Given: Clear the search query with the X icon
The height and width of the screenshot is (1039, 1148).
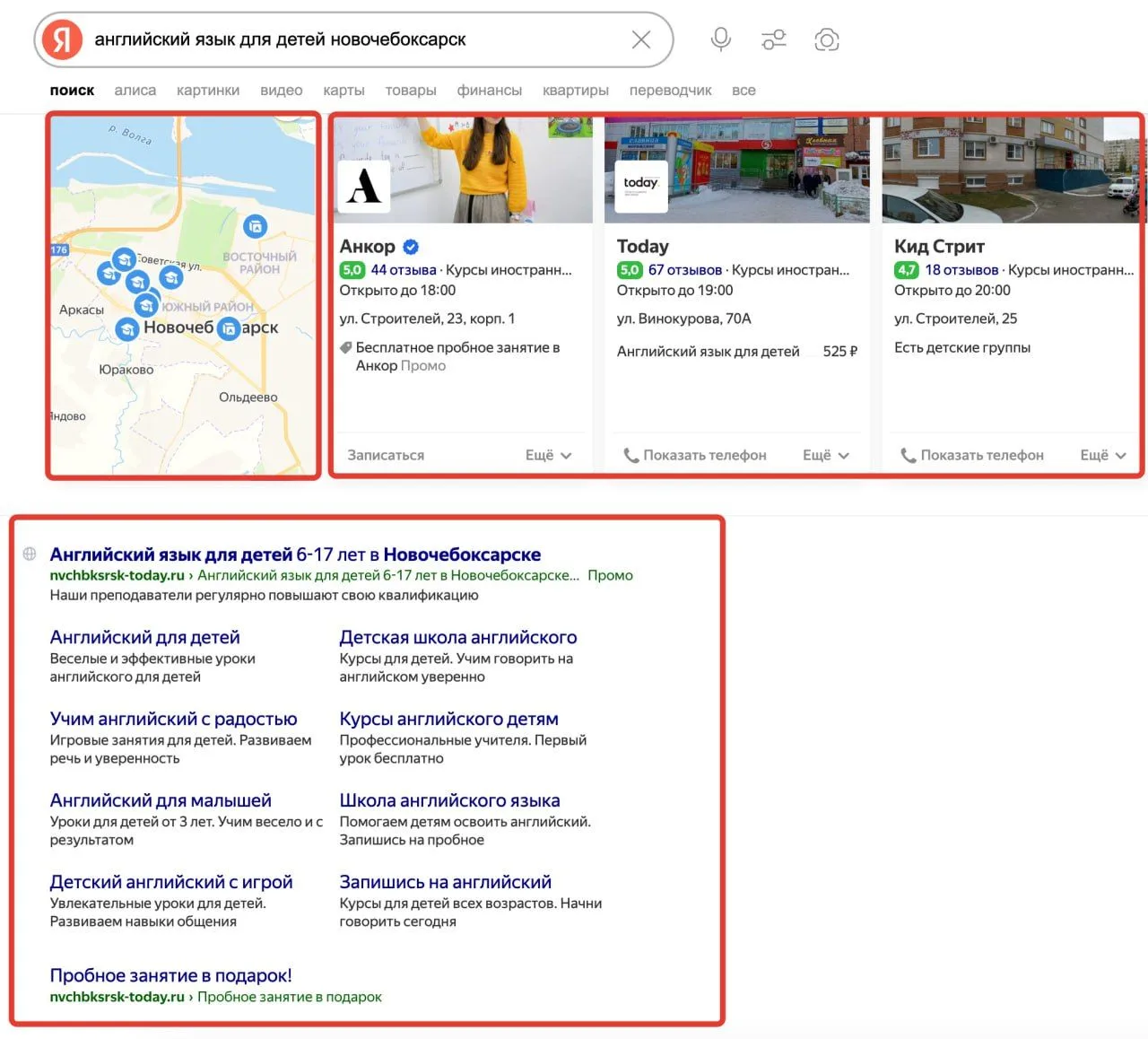Looking at the screenshot, I should point(641,39).
